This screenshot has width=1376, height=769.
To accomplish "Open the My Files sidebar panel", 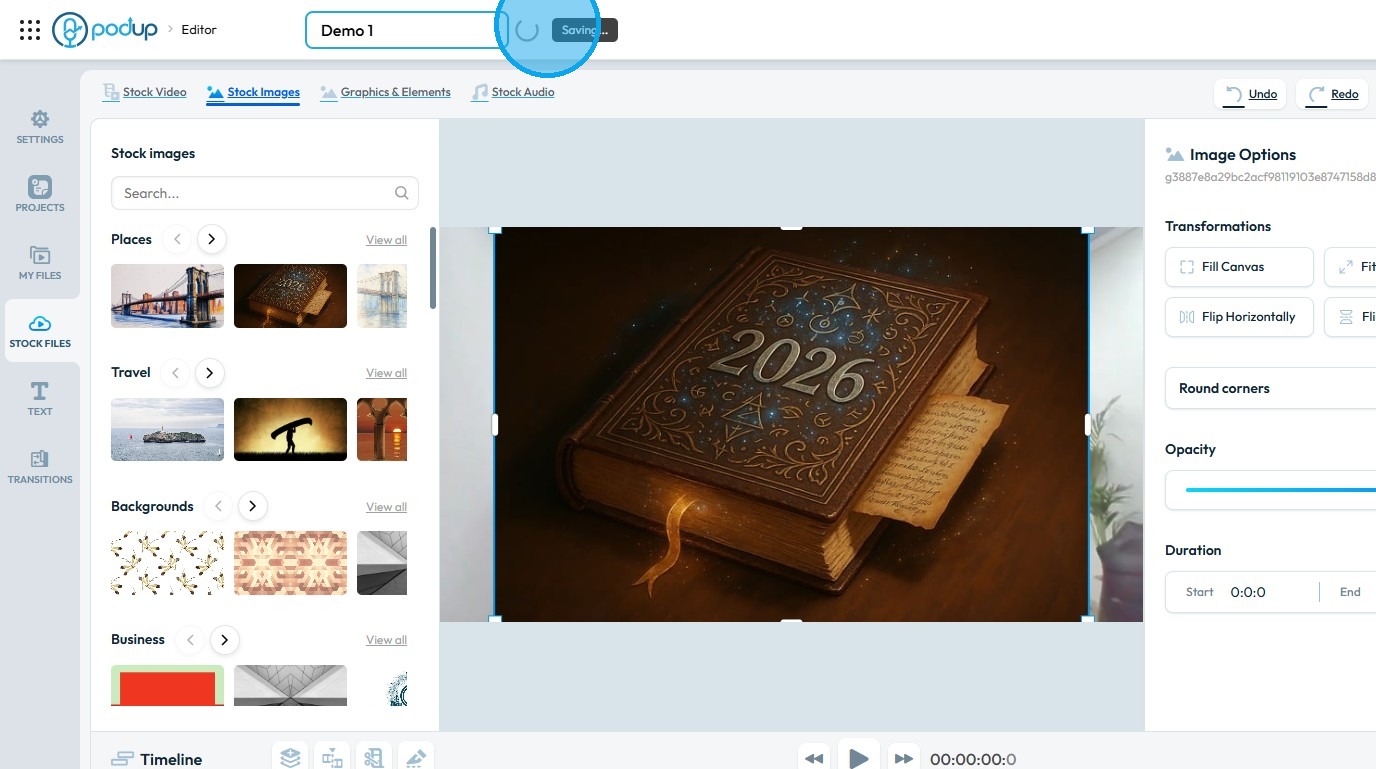I will pos(40,263).
